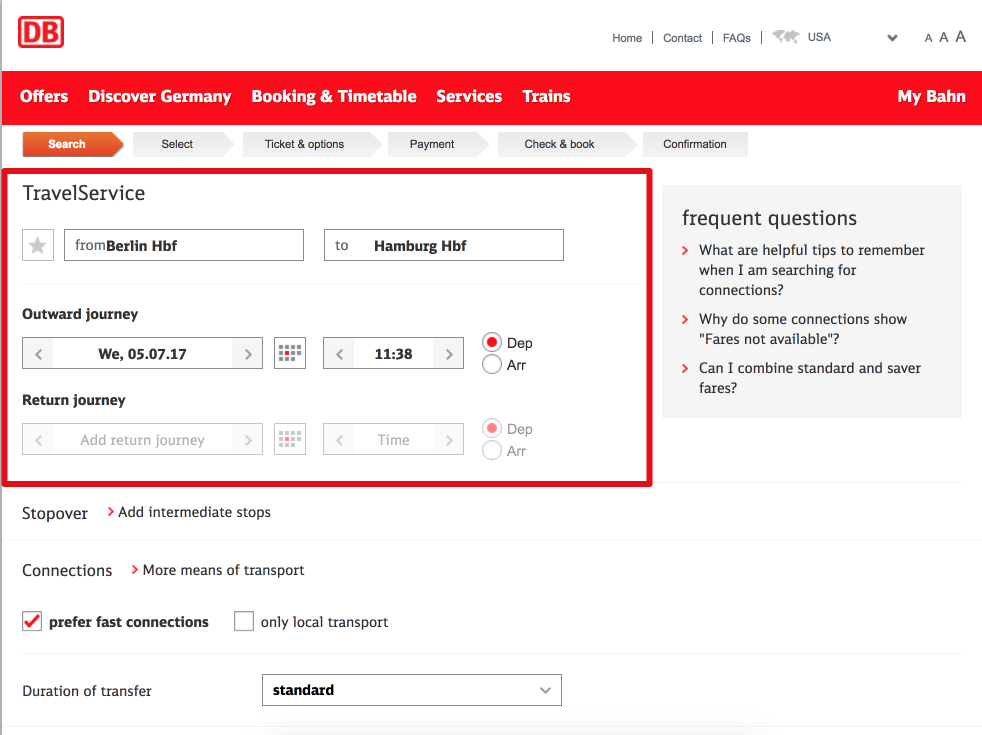Click Add return journey date field
Viewport: 982px width, 735px height.
tap(142, 439)
